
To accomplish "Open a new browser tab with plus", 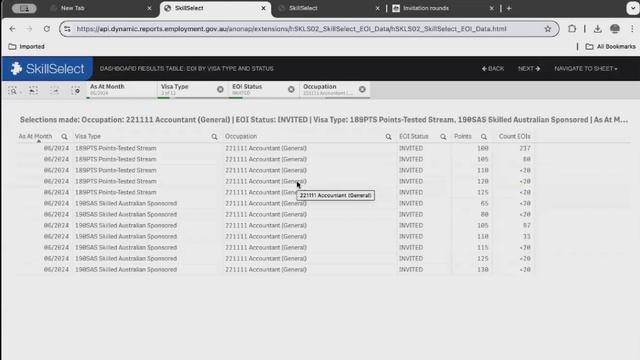I will pos(509,8).
